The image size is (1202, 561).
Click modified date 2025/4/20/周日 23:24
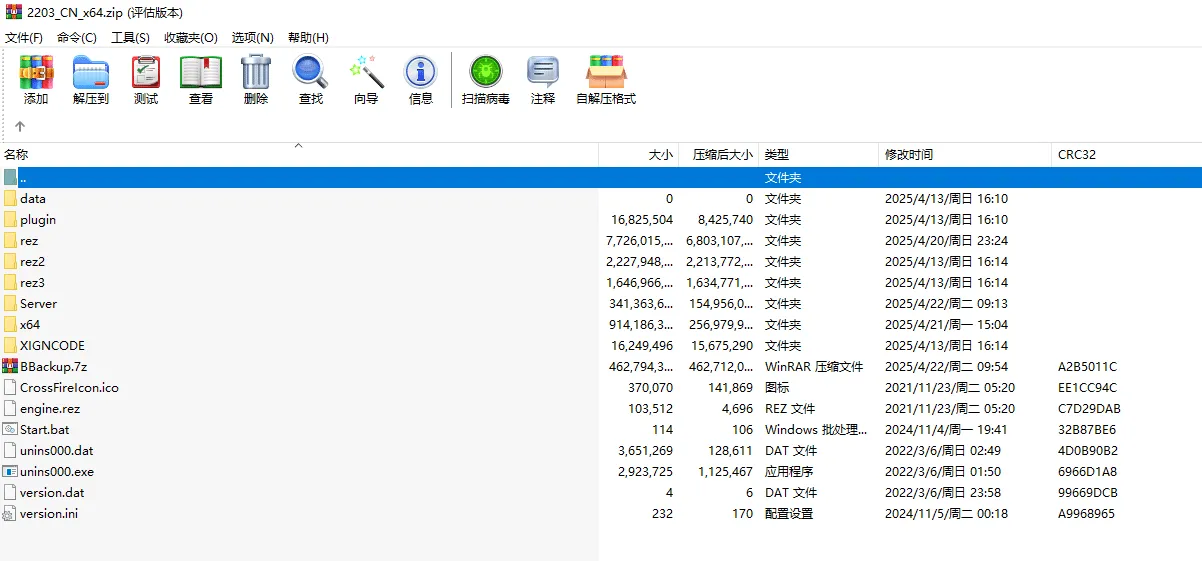946,240
